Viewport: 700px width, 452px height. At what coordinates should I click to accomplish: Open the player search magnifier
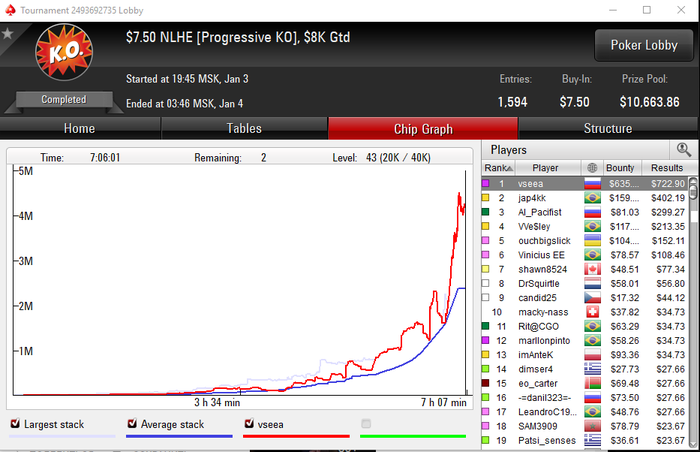coord(683,150)
